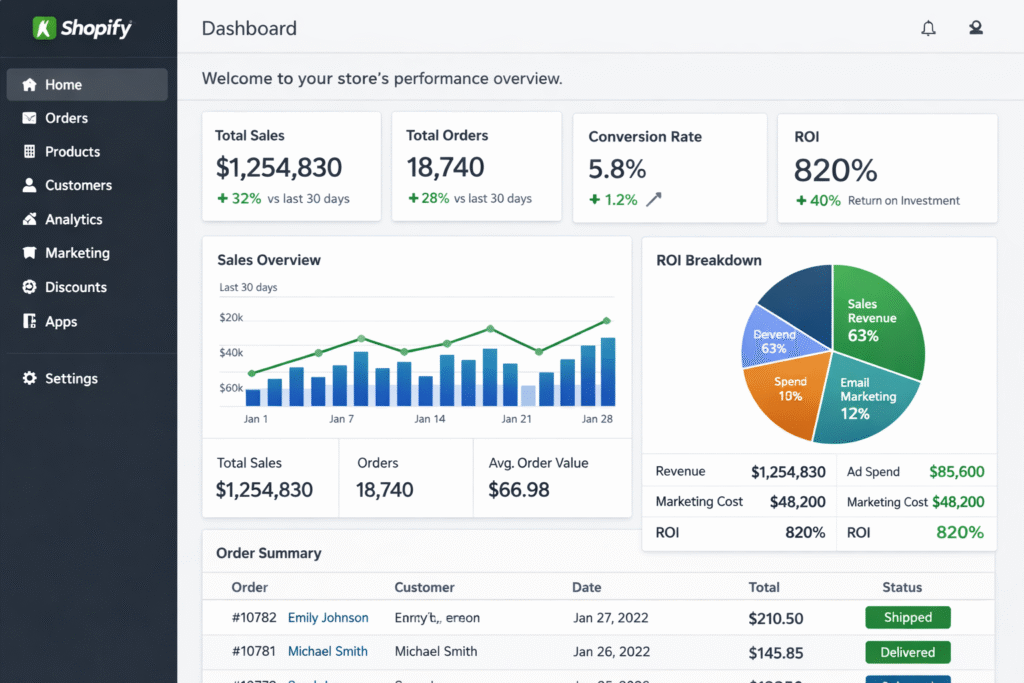The width and height of the screenshot is (1024, 683).
Task: Open the Customers page via its sidebar icon
Action: coord(31,185)
